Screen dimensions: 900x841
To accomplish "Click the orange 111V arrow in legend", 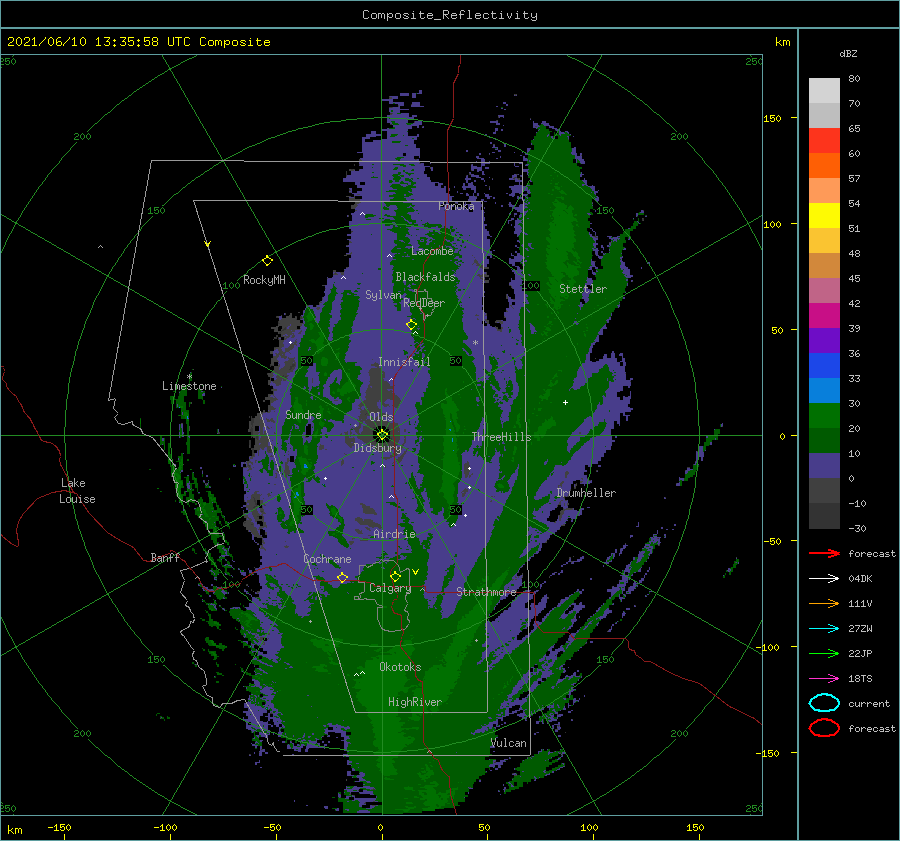I will [x=824, y=603].
